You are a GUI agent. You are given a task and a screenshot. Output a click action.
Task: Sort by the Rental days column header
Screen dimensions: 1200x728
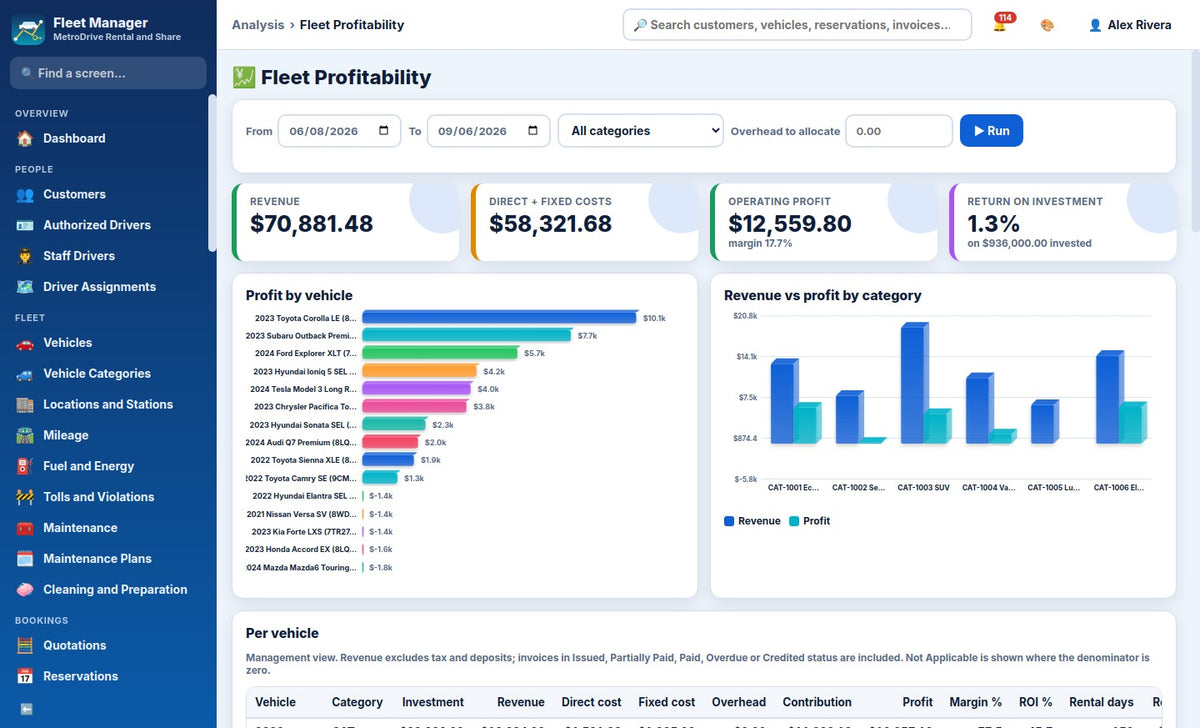(x=1101, y=702)
